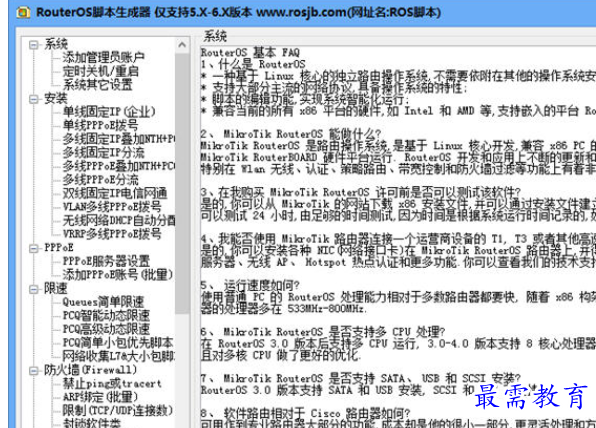Open ARP绑定(批量) item
The width and height of the screenshot is (596, 428).
click(100, 397)
